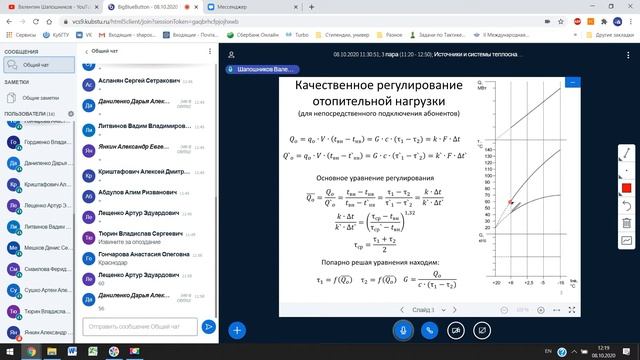640x360 pixels.
Task: Select the whiteboard pencil tool
Action: [627, 153]
